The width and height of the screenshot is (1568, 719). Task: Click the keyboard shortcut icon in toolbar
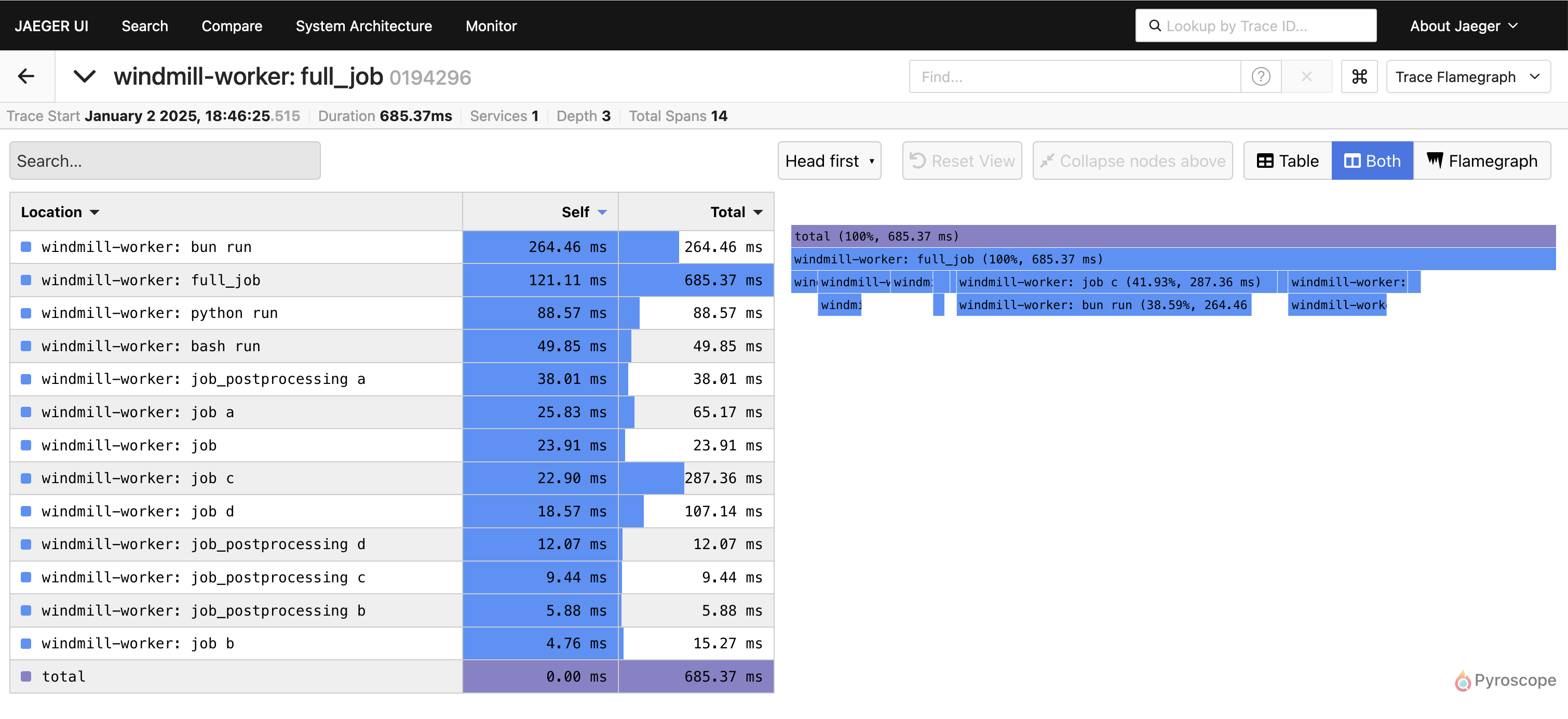coord(1360,76)
